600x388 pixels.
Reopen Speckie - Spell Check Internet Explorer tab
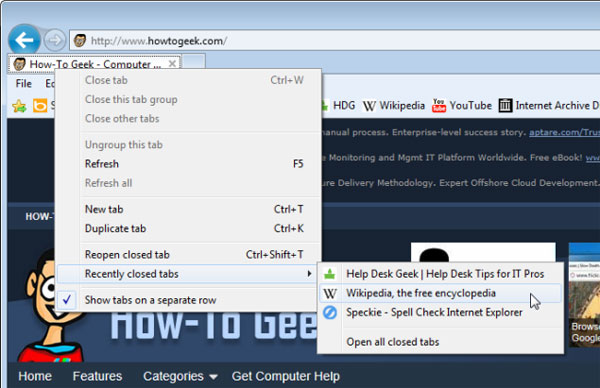click(441, 312)
